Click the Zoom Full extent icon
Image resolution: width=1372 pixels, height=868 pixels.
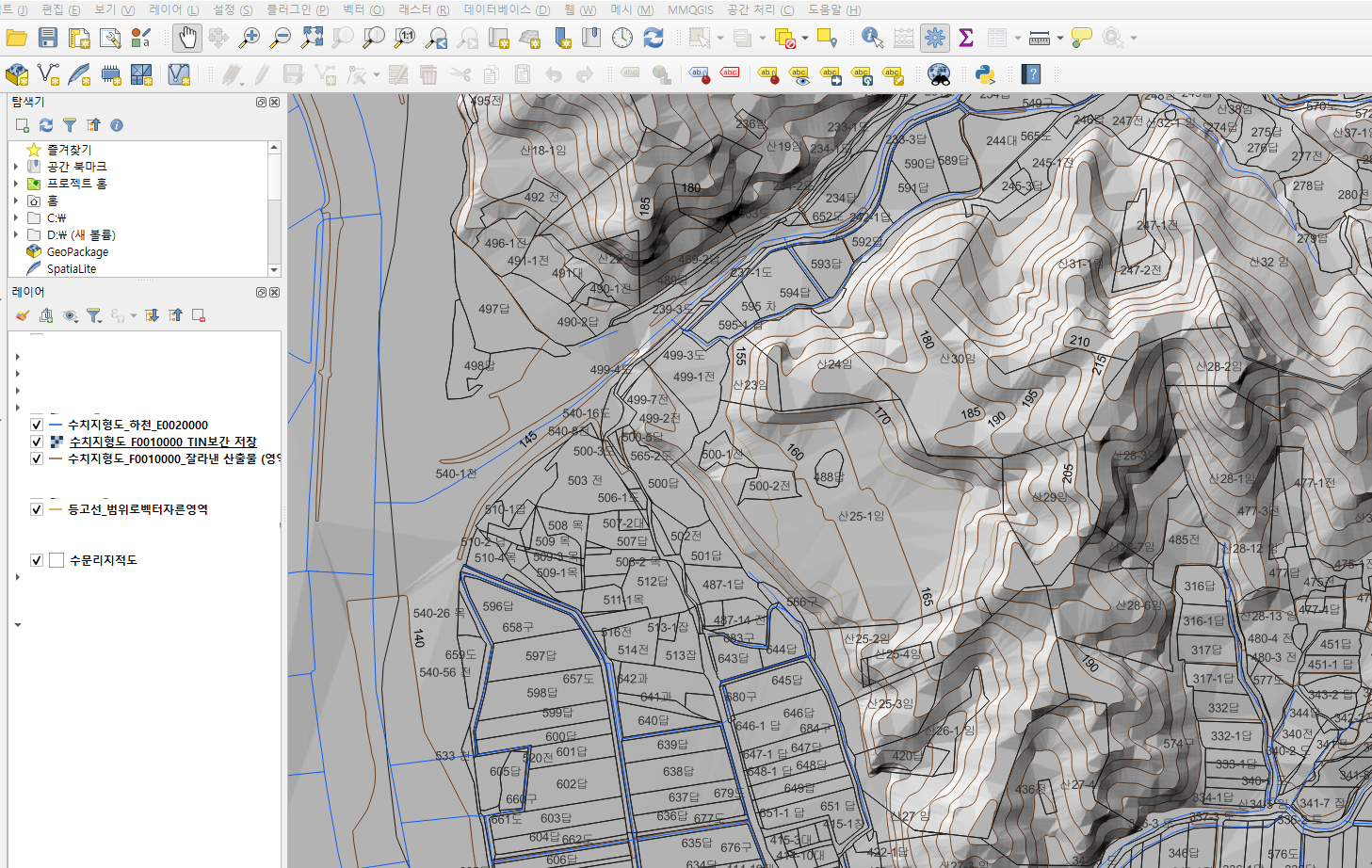(312, 38)
